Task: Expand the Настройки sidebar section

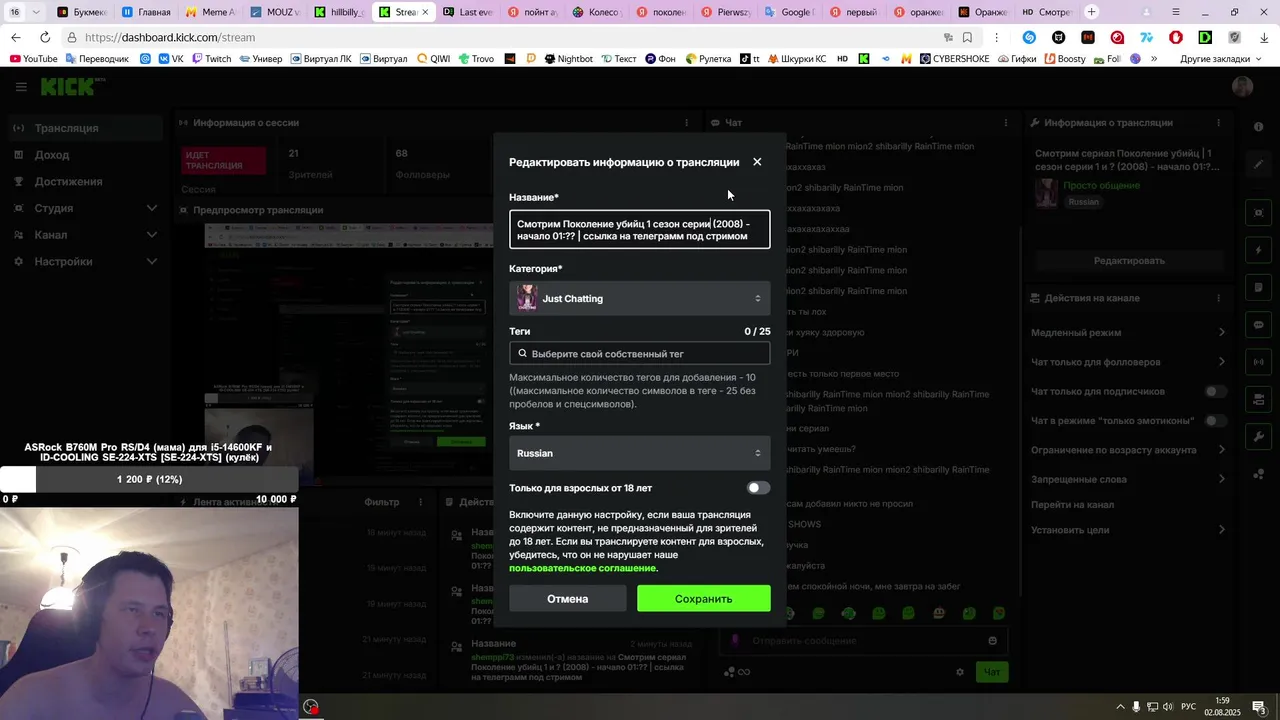Action: coord(85,262)
